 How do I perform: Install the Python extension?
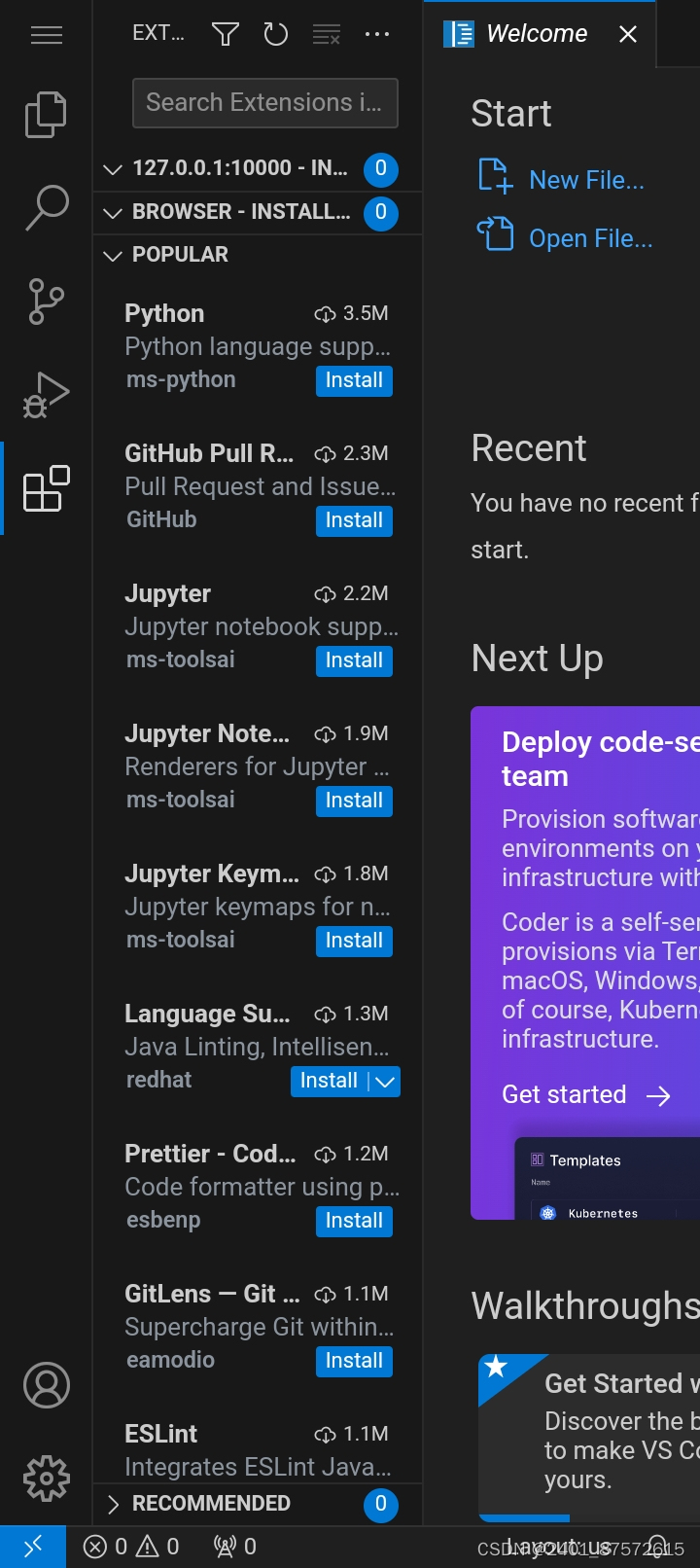[x=354, y=380]
